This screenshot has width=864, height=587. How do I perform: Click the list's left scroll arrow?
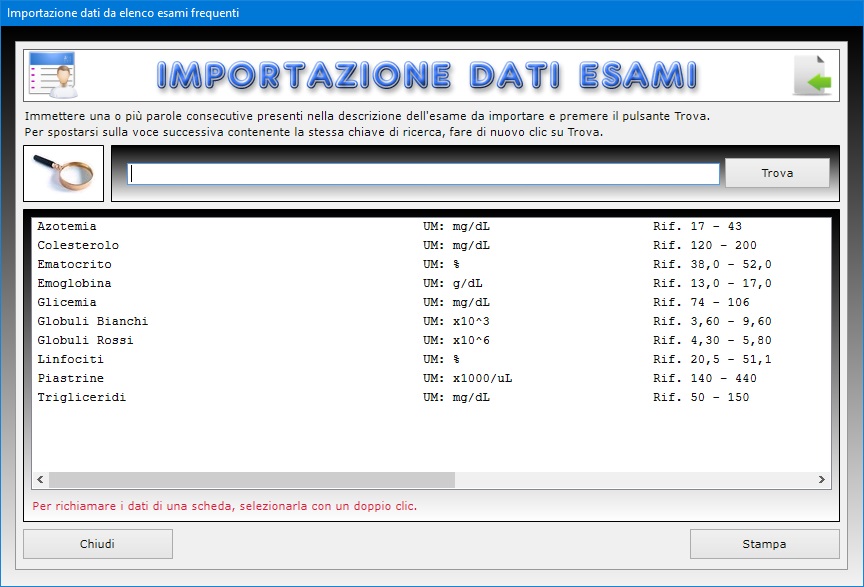[x=40, y=480]
